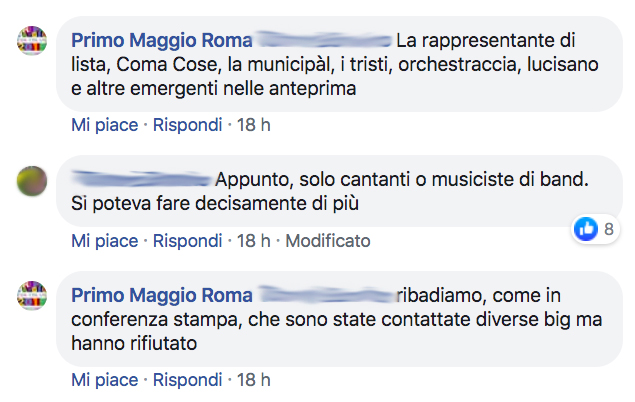Toggle 'Mi piace' under the 'ribadiamo' comment
635x402 pixels.
point(104,380)
